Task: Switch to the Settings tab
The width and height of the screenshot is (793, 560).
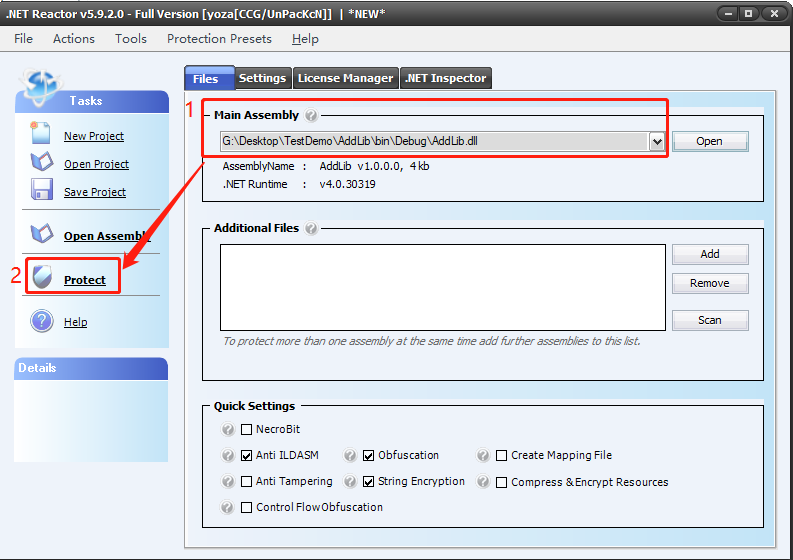Action: click(263, 78)
